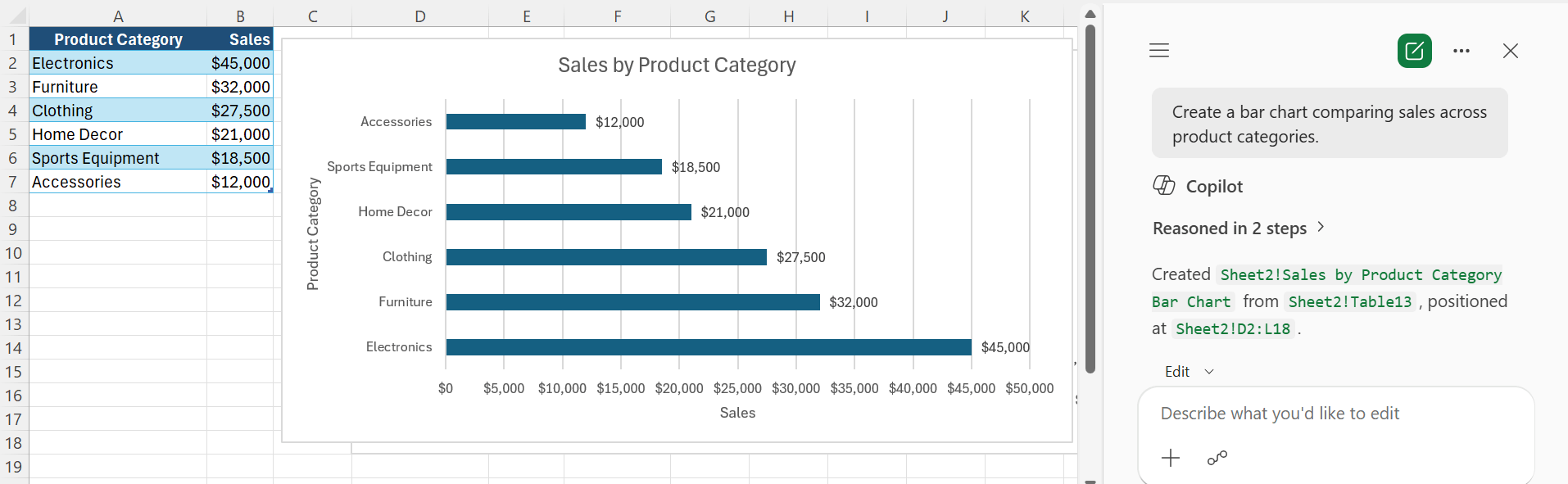Click the Copilot logo icon
This screenshot has height=484, width=1568.
click(1163, 186)
